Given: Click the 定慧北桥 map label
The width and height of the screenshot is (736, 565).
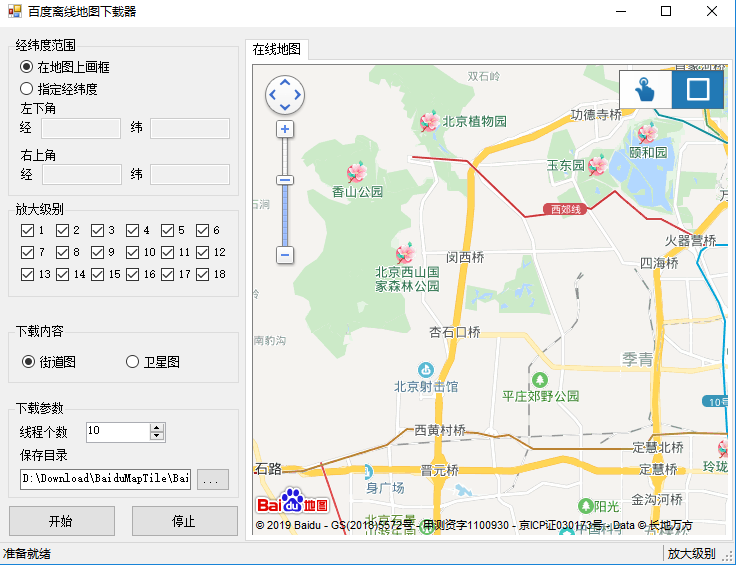Looking at the screenshot, I should click(658, 447).
